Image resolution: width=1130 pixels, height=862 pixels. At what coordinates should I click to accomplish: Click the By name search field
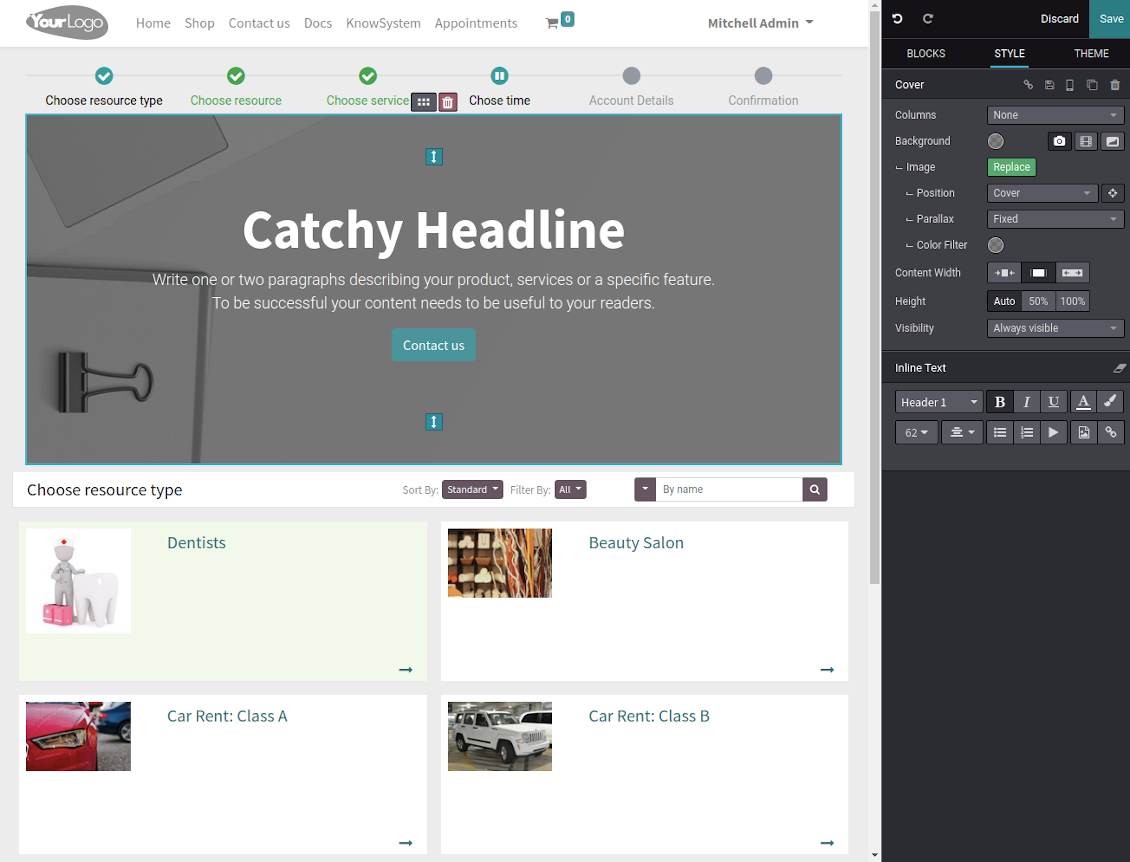(730, 489)
